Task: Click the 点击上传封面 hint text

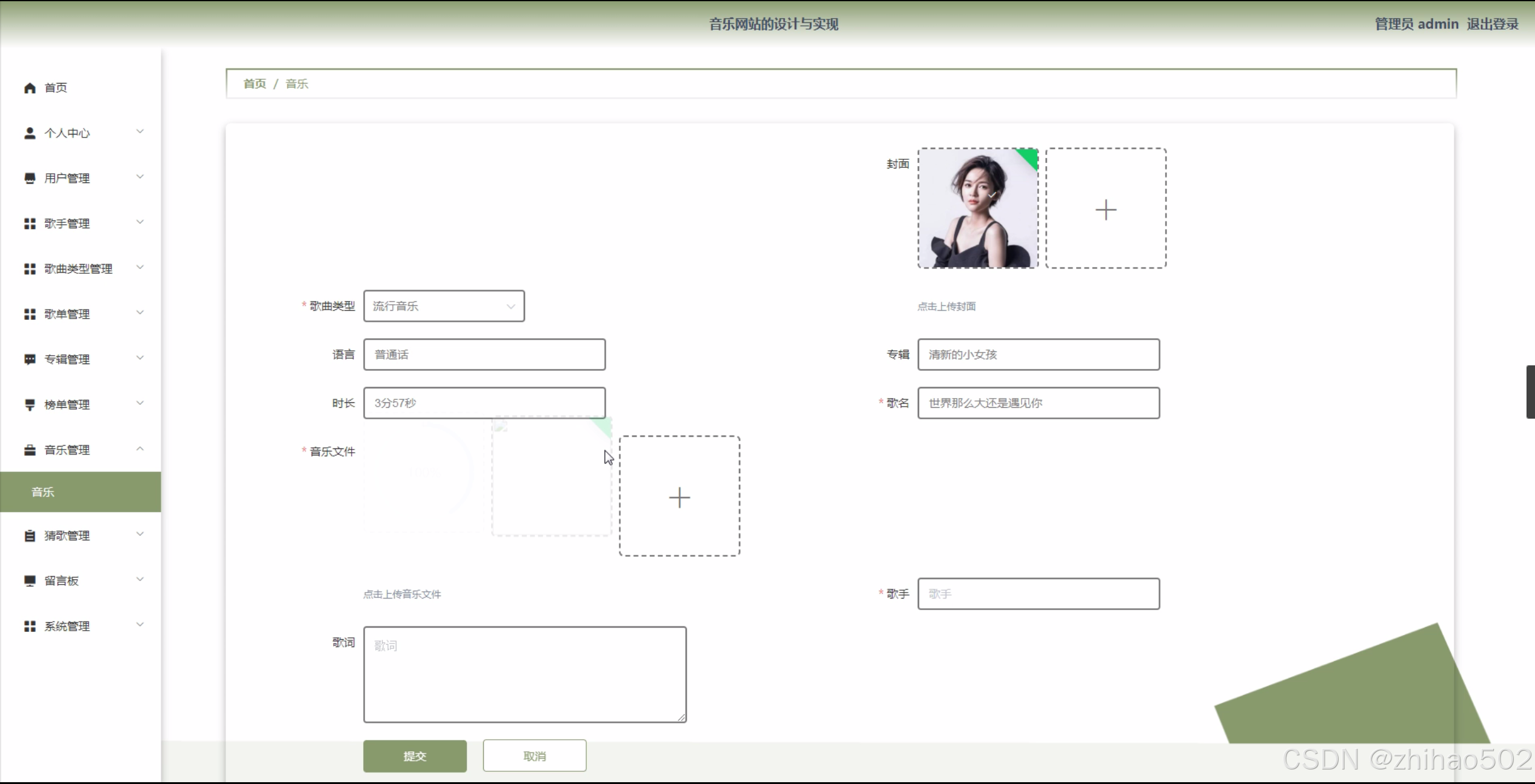Action: [x=946, y=307]
